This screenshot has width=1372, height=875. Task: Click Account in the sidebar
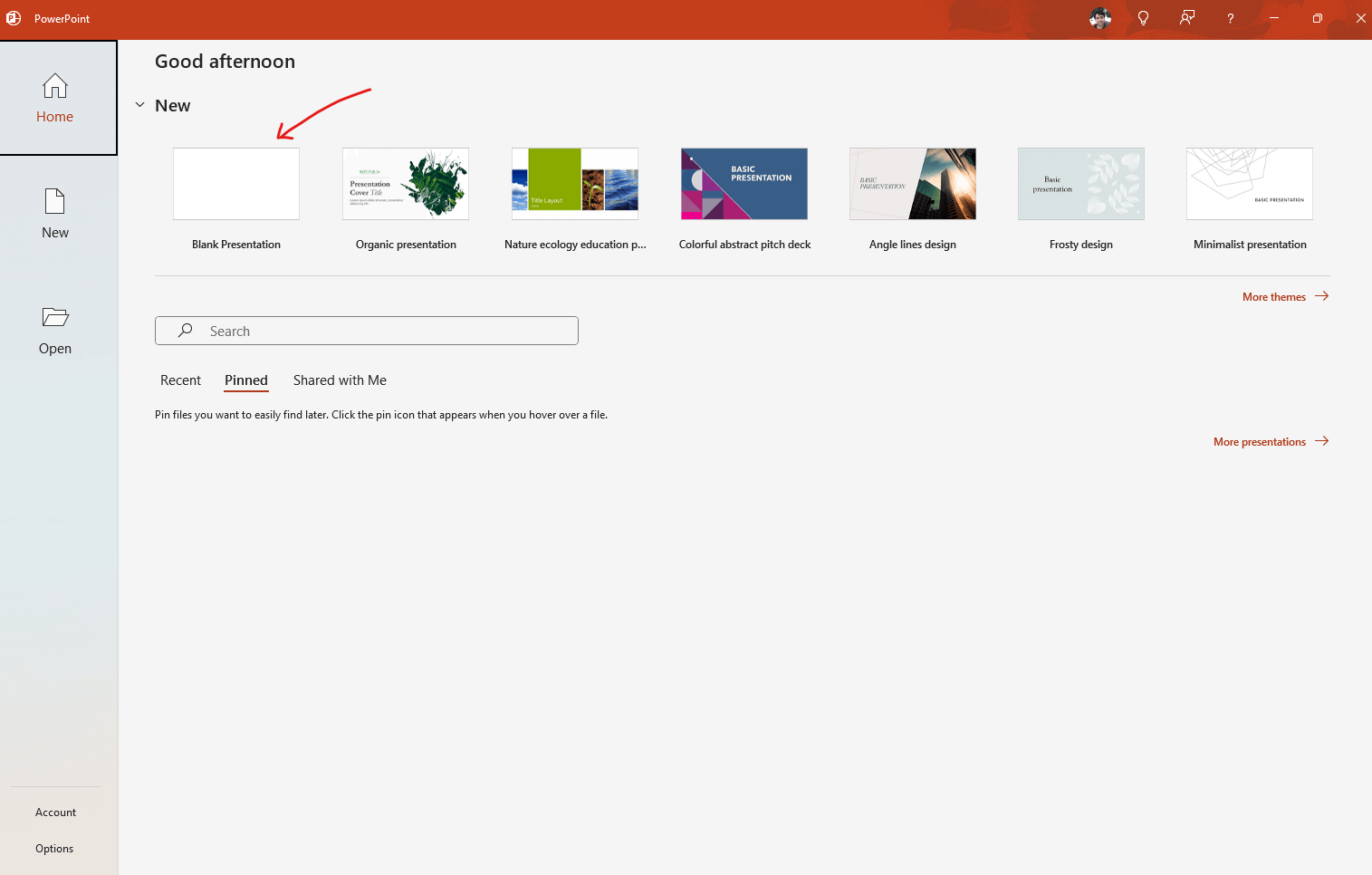point(55,812)
